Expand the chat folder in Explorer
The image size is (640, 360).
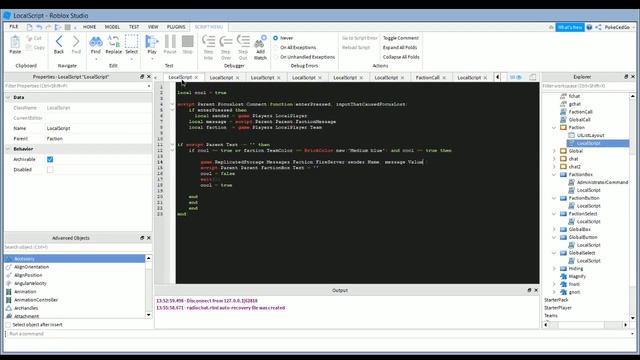pos(554,159)
